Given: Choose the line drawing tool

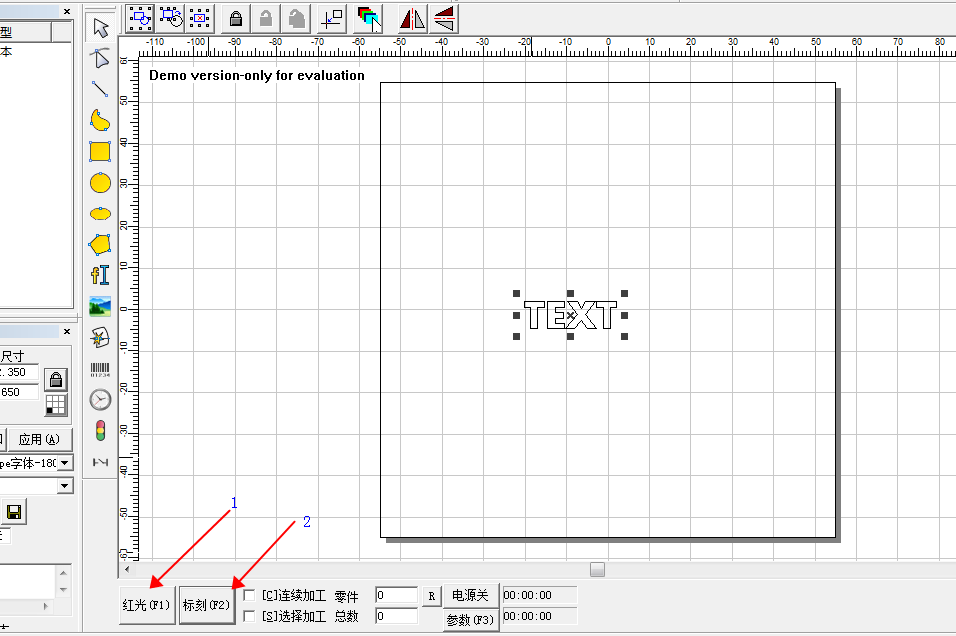Looking at the screenshot, I should tap(100, 89).
